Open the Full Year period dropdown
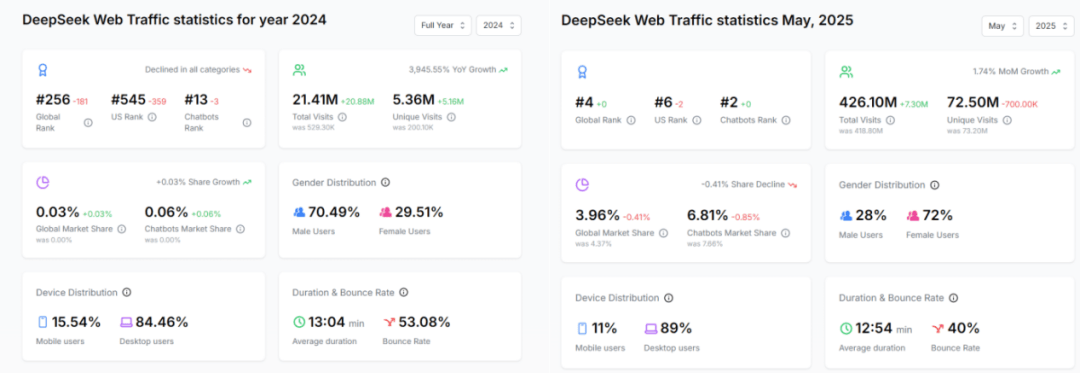This screenshot has height=373, width=1080. (x=442, y=25)
